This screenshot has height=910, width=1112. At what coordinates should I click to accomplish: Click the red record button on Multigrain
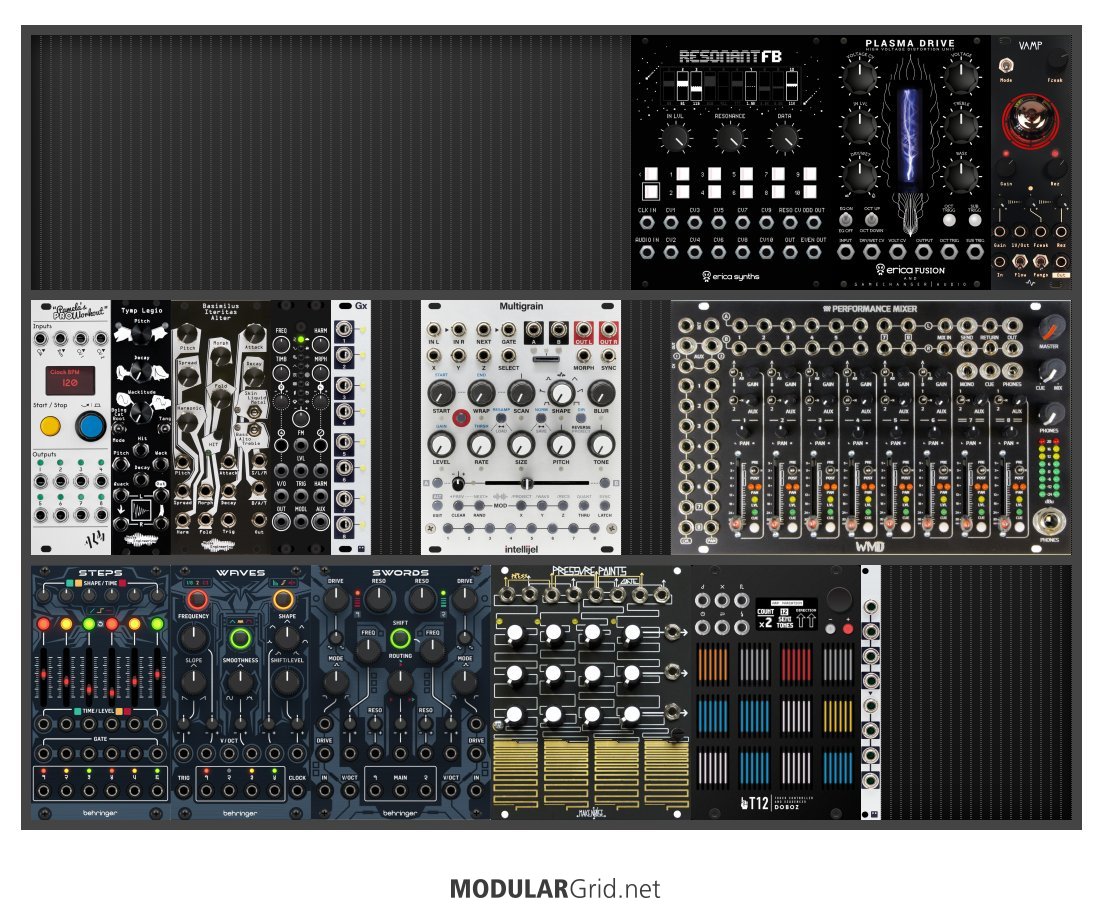tap(460, 418)
